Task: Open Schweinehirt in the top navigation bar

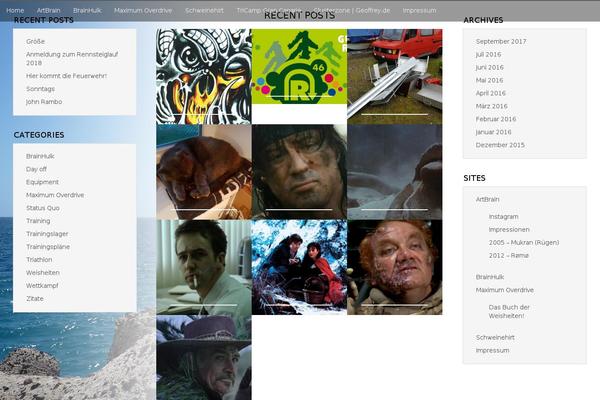Action: [x=204, y=10]
